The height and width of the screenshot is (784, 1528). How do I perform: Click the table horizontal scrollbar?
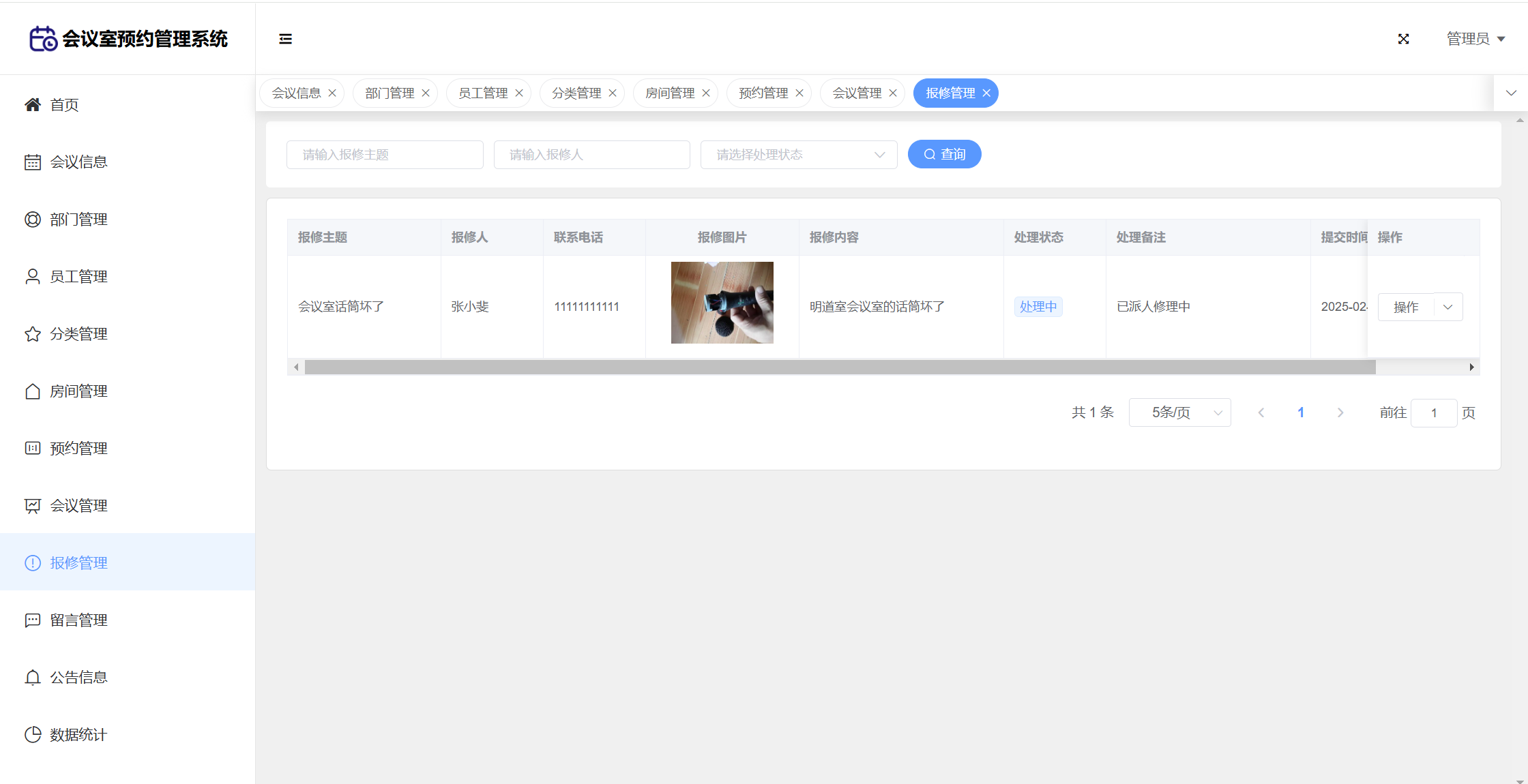(x=839, y=367)
